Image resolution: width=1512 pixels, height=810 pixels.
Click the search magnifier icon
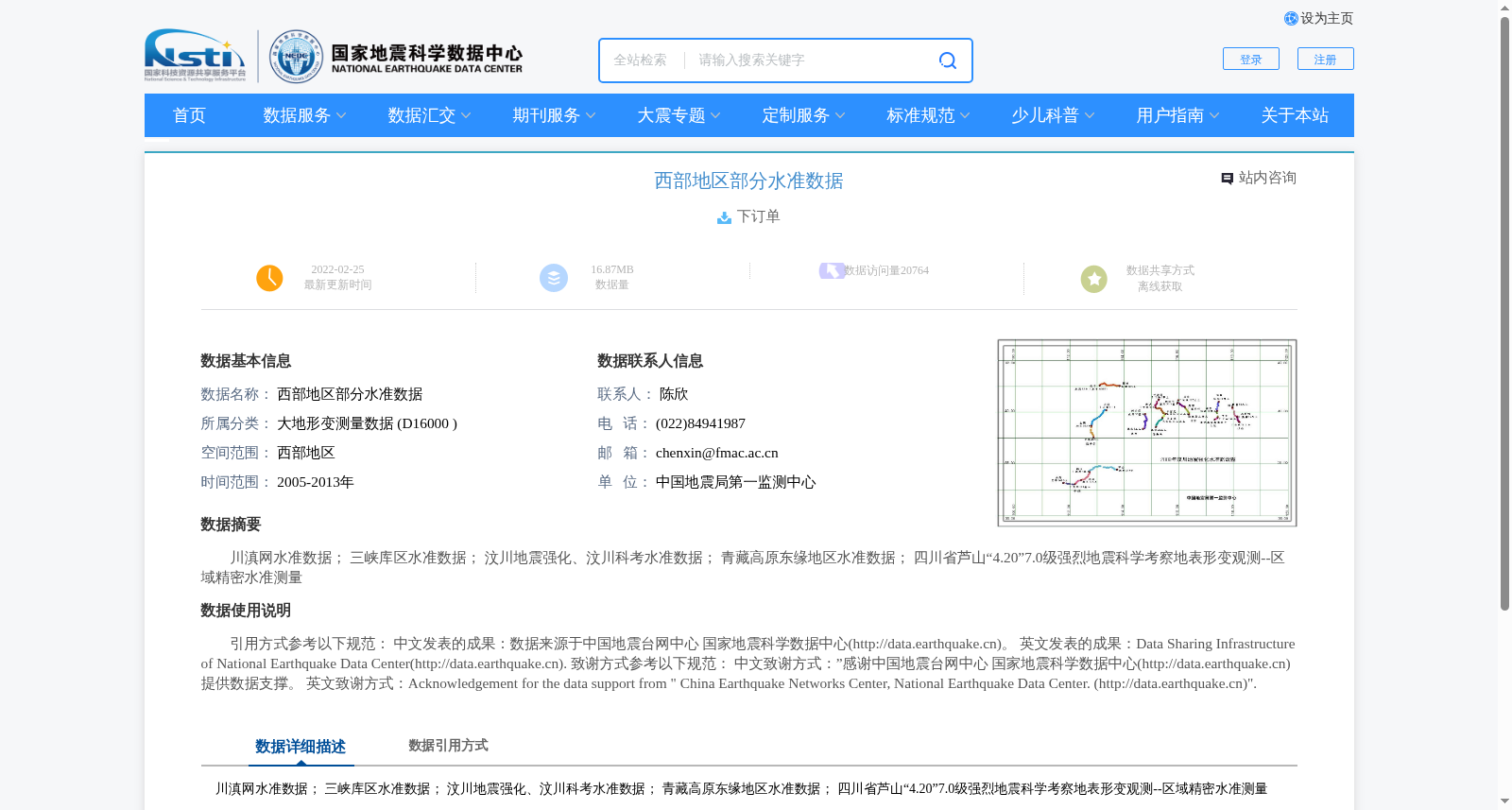click(947, 60)
